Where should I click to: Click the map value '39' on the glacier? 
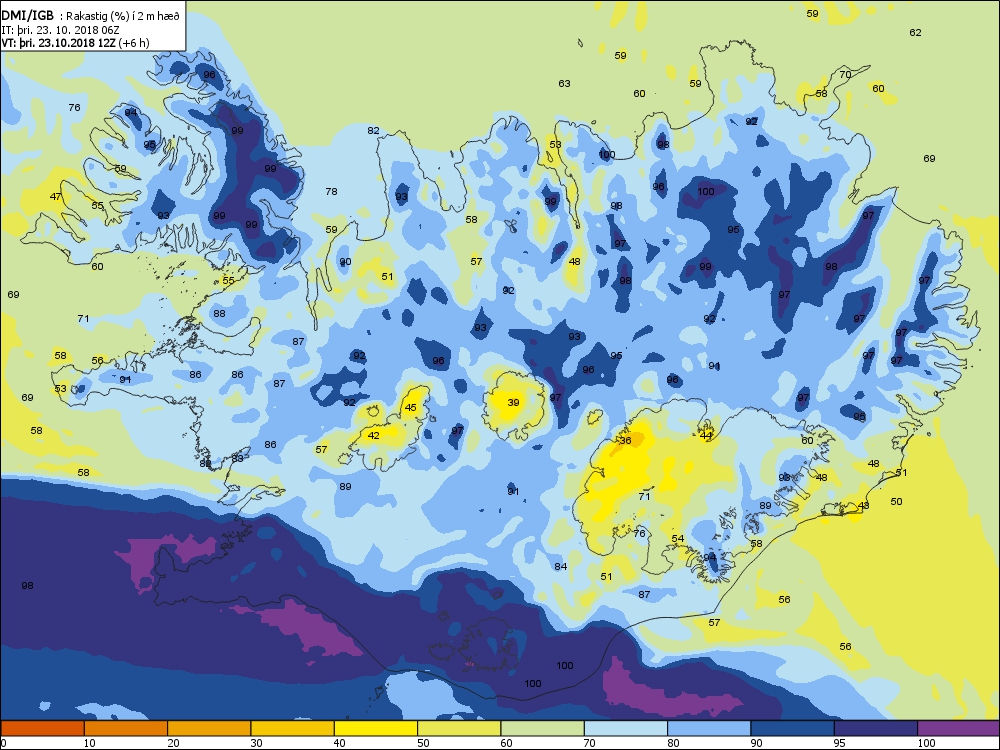513,402
